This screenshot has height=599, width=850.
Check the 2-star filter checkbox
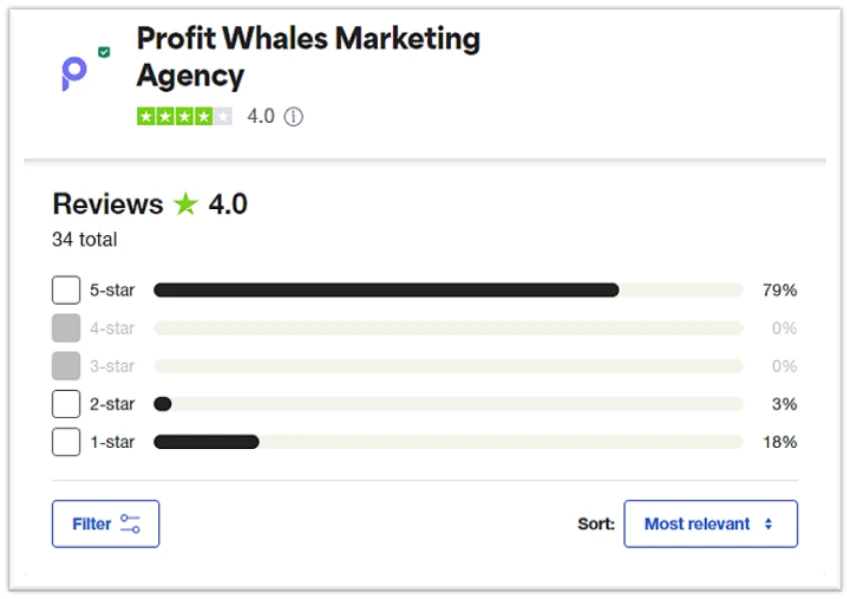66,403
